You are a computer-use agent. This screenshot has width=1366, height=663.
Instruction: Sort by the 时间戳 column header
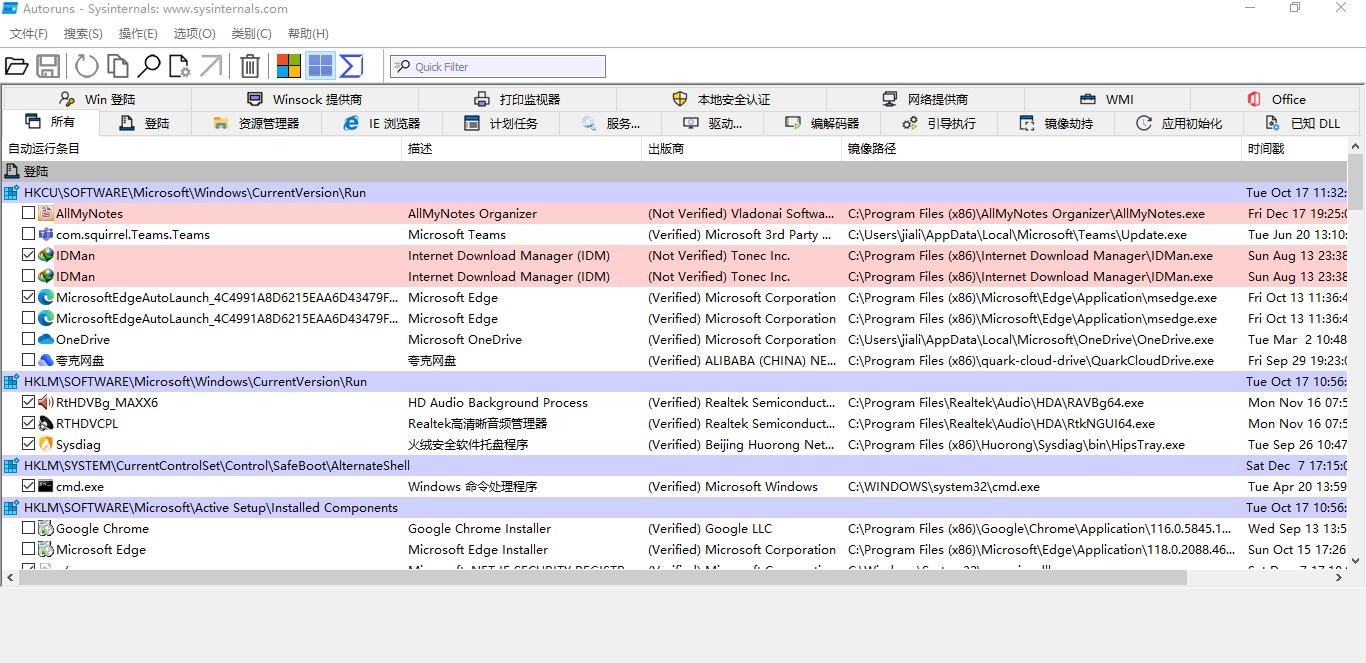coord(1295,148)
